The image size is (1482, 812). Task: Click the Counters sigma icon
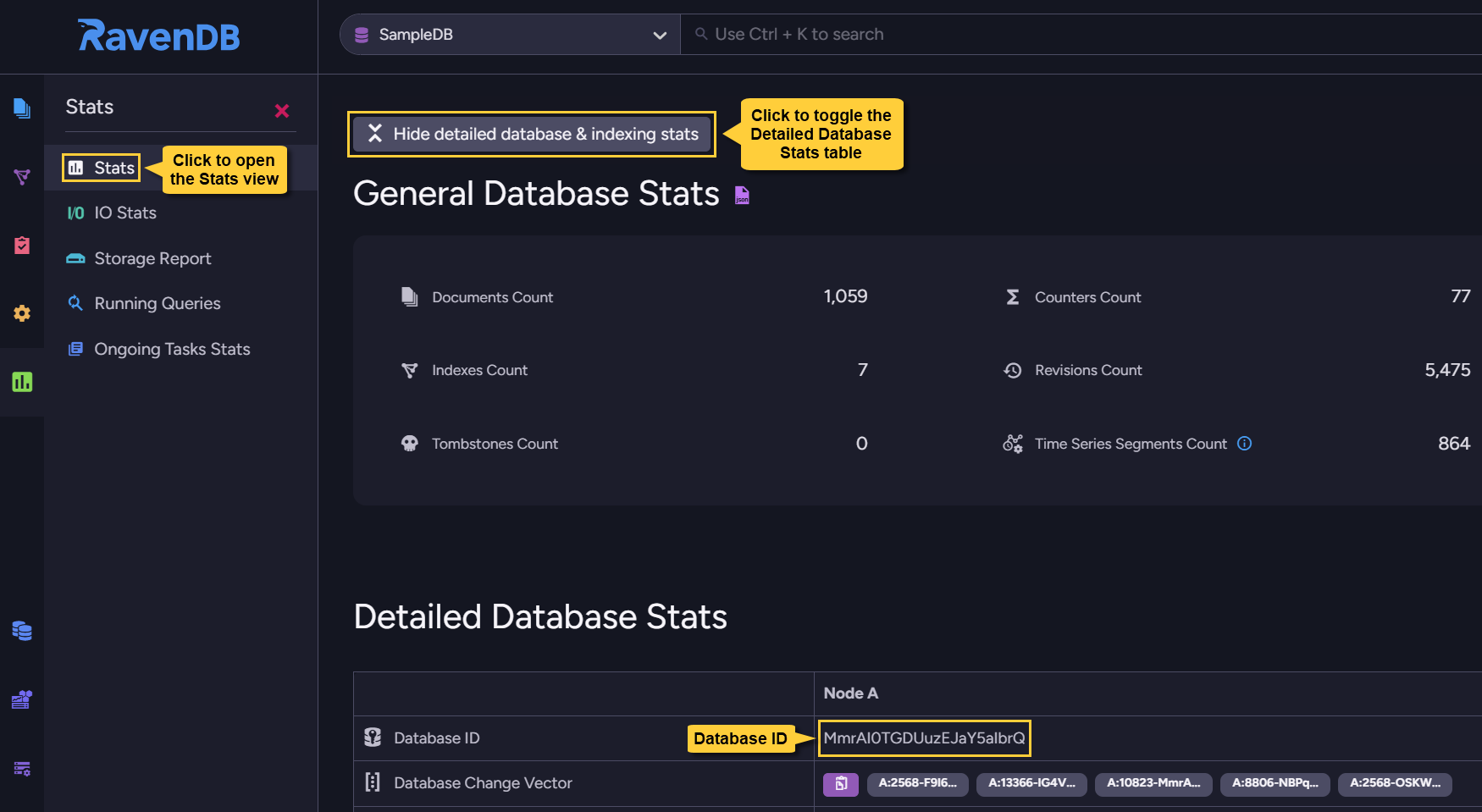pyautogui.click(x=1013, y=297)
